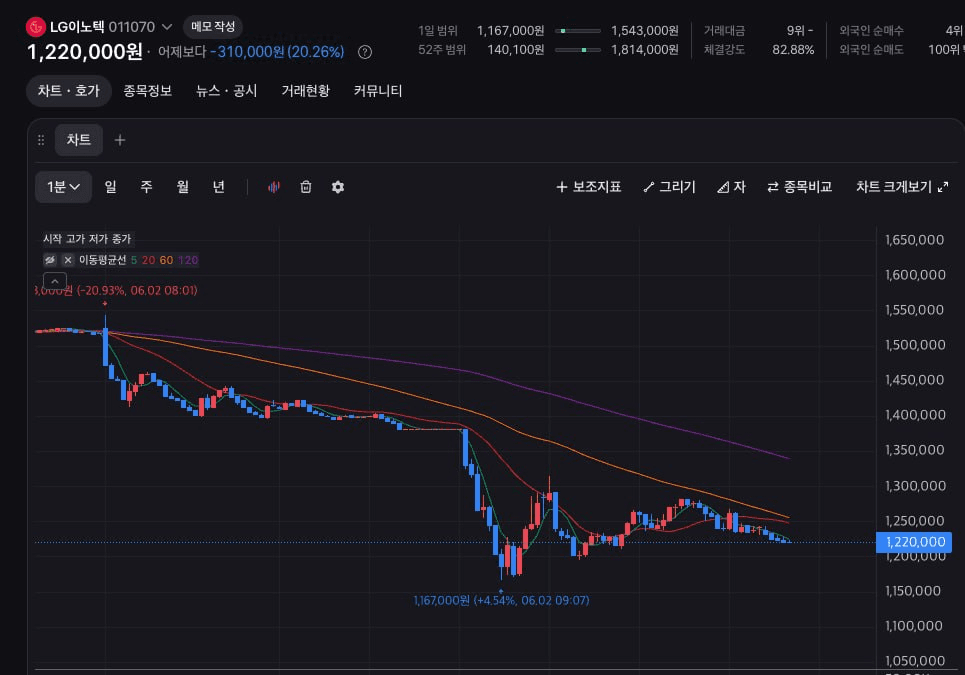Remove the 이동평균선 indicator with X
Viewport: 965px width, 675px height.
pos(68,260)
